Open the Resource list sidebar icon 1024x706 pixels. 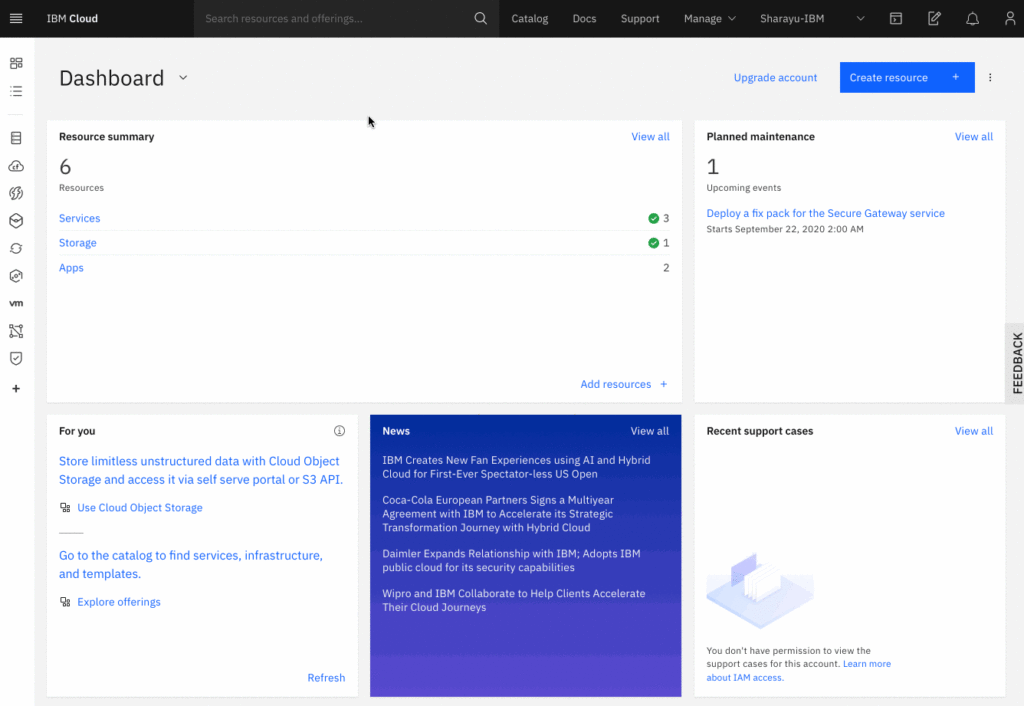point(16,91)
